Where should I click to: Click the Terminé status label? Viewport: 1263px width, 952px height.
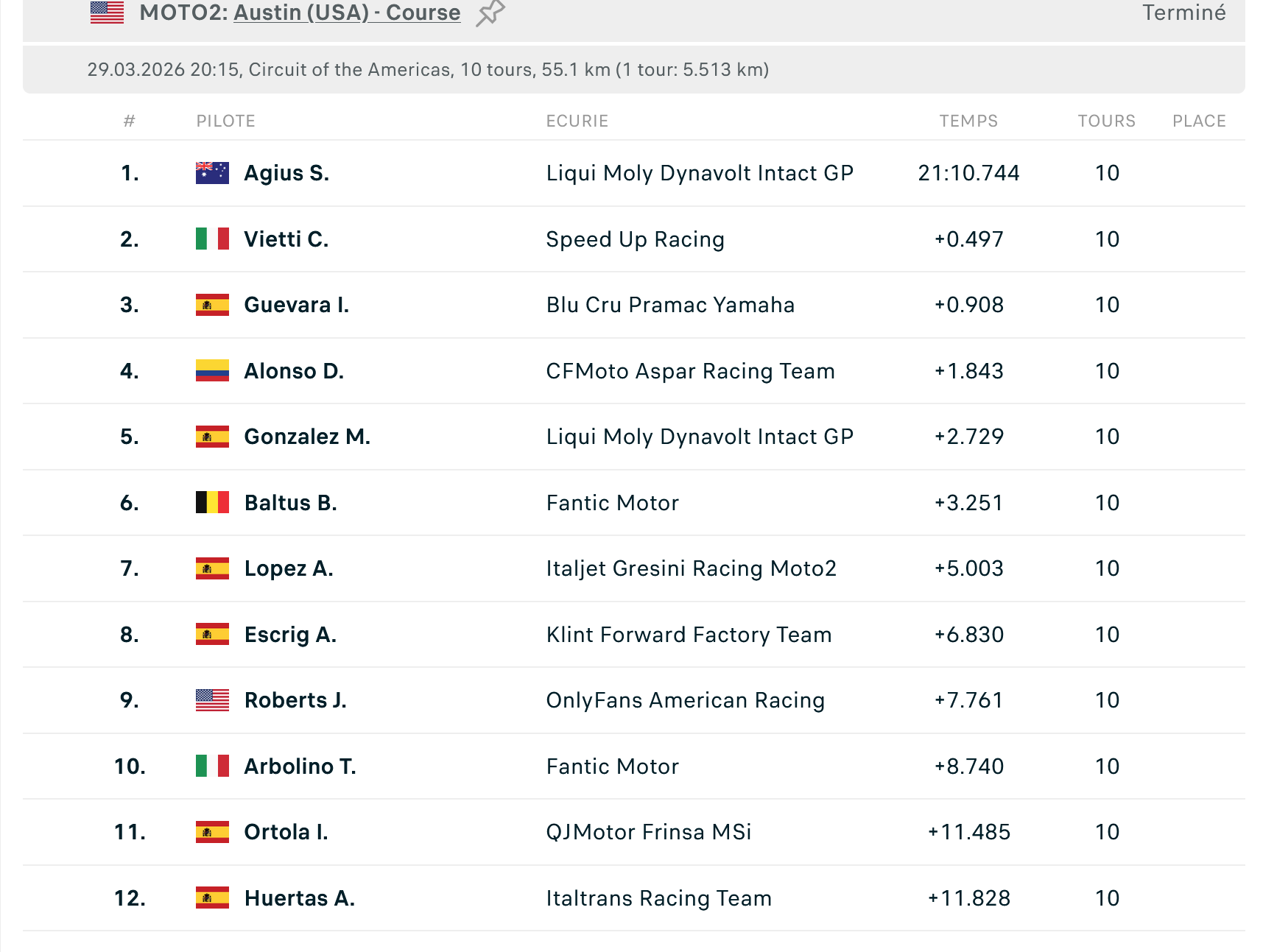click(1183, 13)
